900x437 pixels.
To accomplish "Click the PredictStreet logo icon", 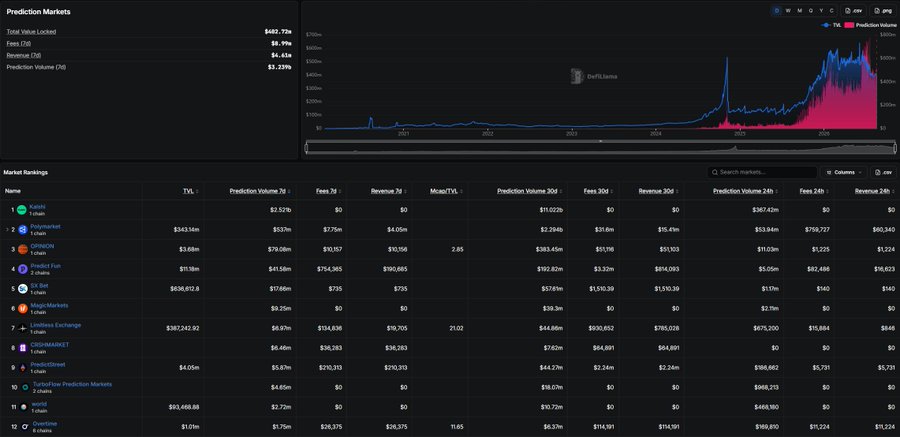I will 22,368.
